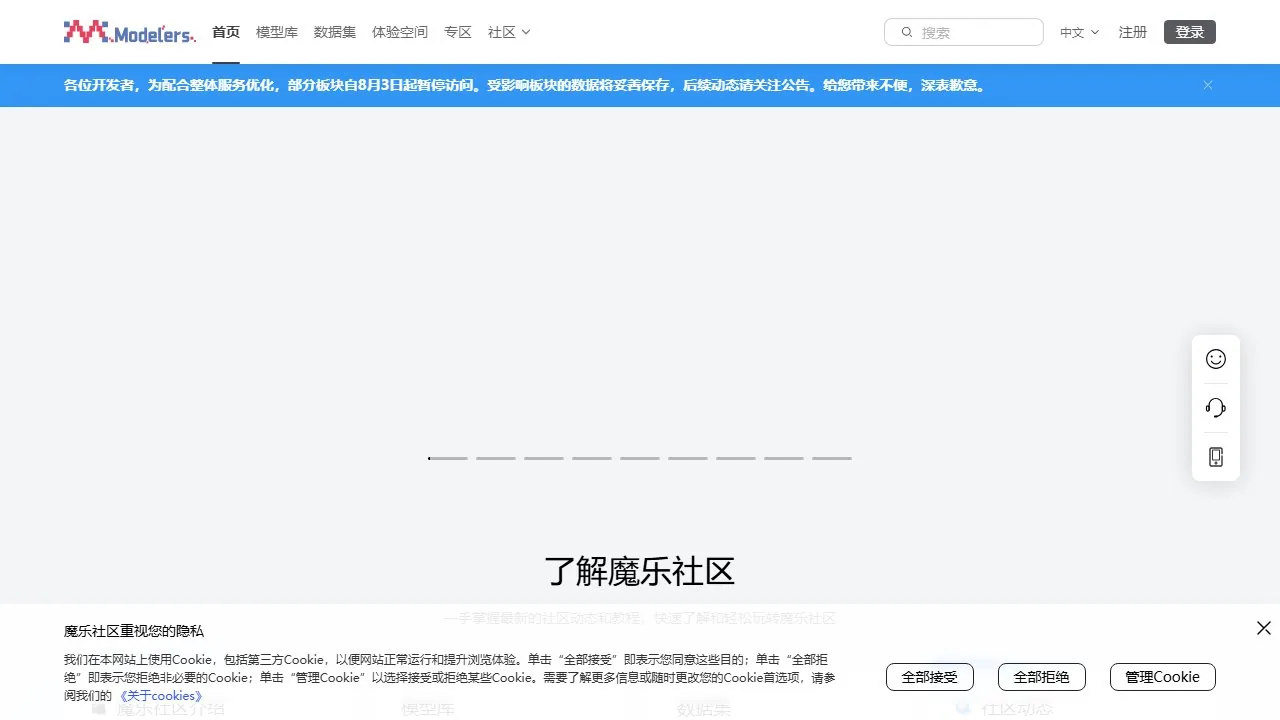The width and height of the screenshot is (1280, 720).
Task: Click the Modelers logo
Action: coord(130,32)
